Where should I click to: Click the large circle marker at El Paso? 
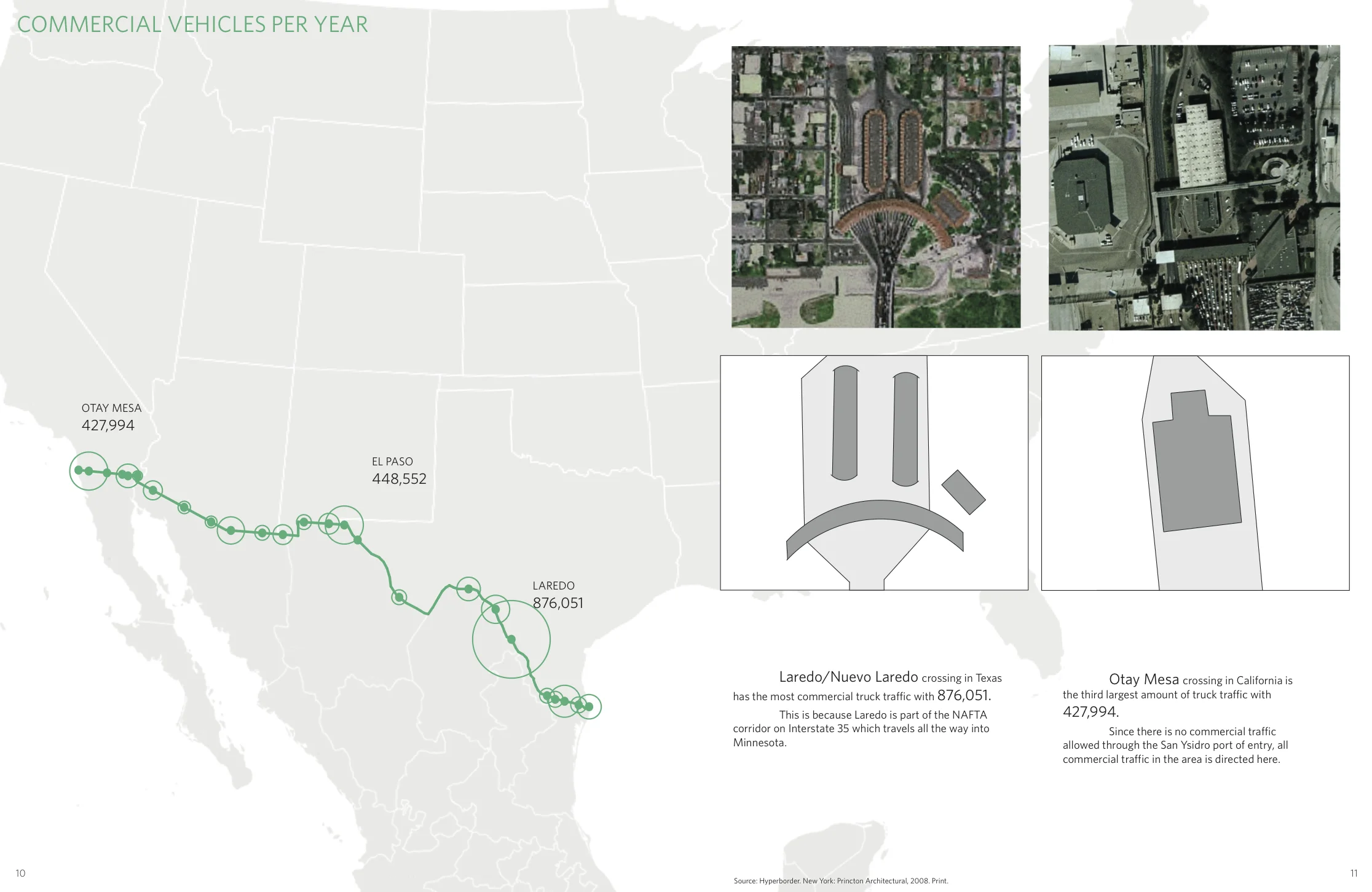344,525
